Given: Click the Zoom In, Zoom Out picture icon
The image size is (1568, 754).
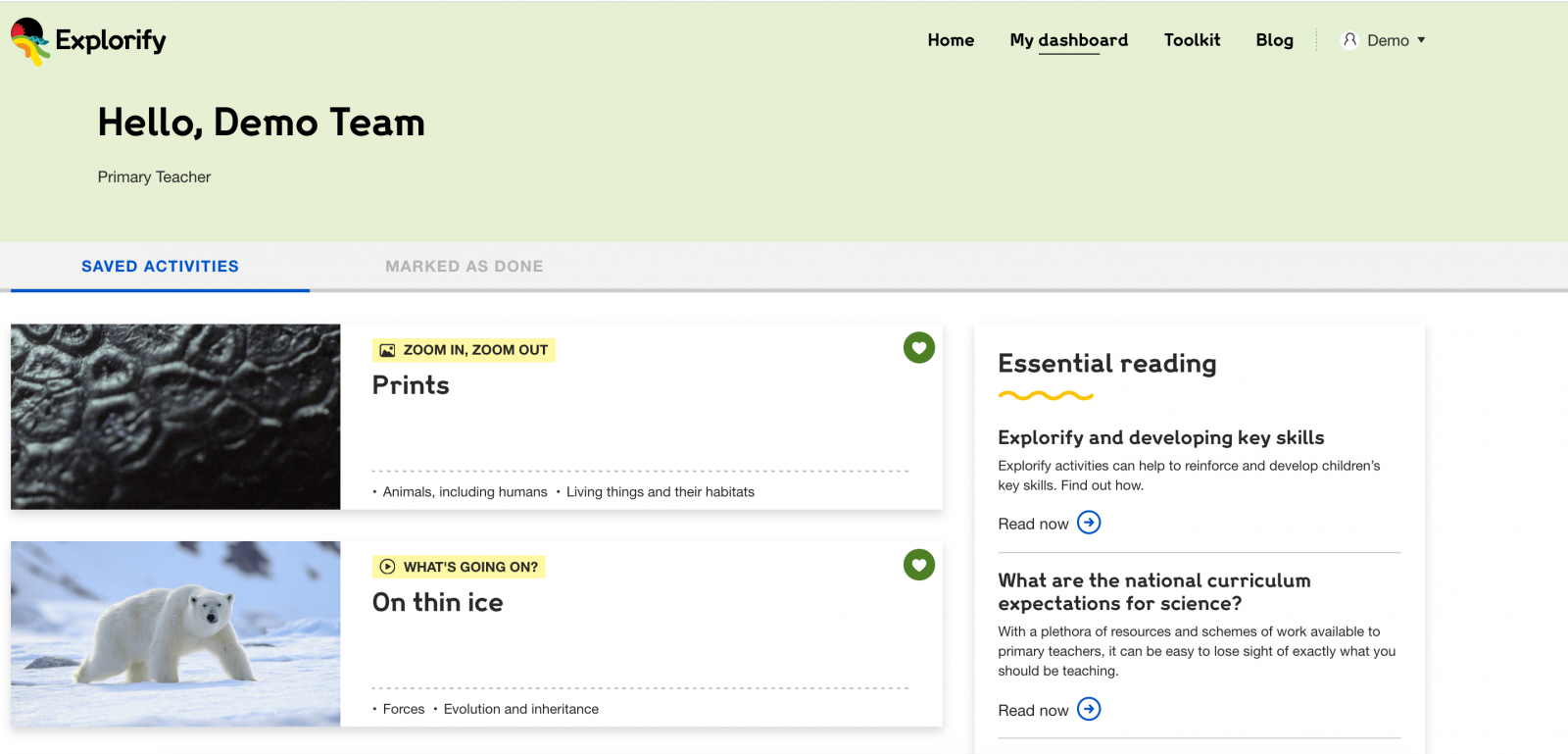Looking at the screenshot, I should 387,350.
